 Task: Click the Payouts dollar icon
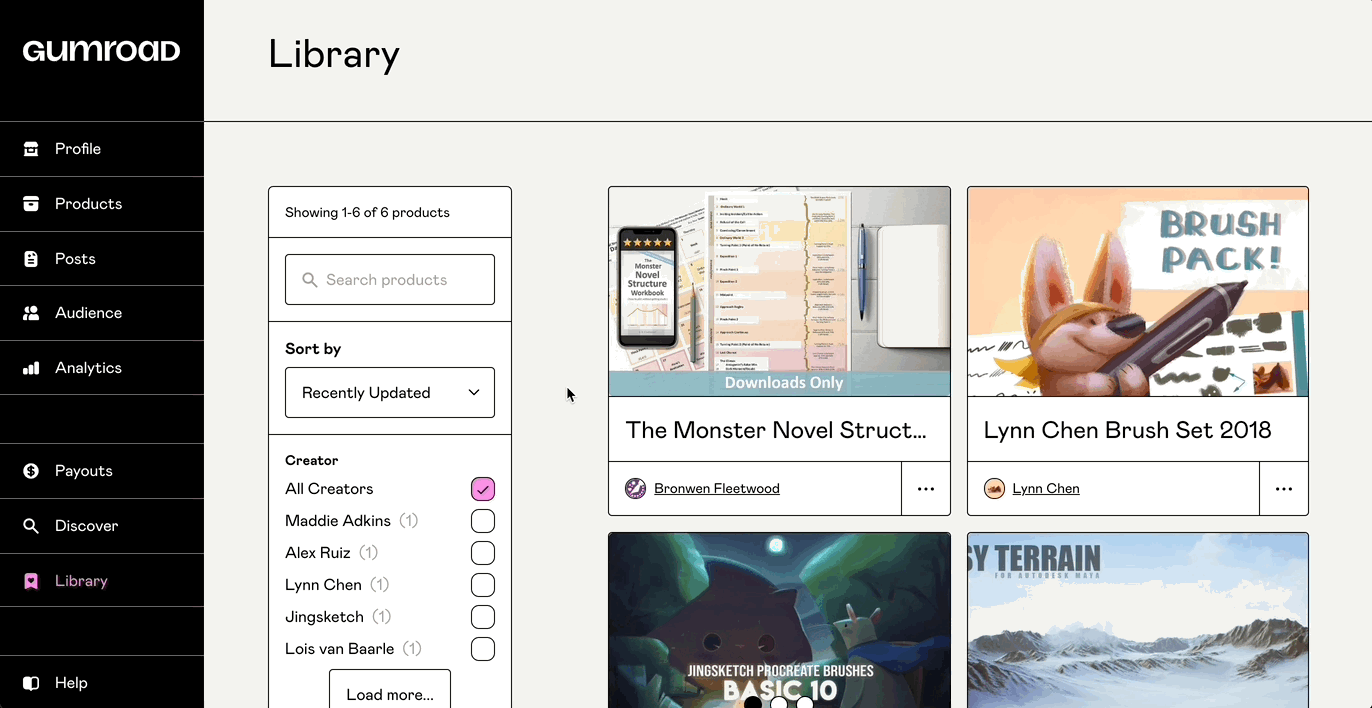coord(31,471)
